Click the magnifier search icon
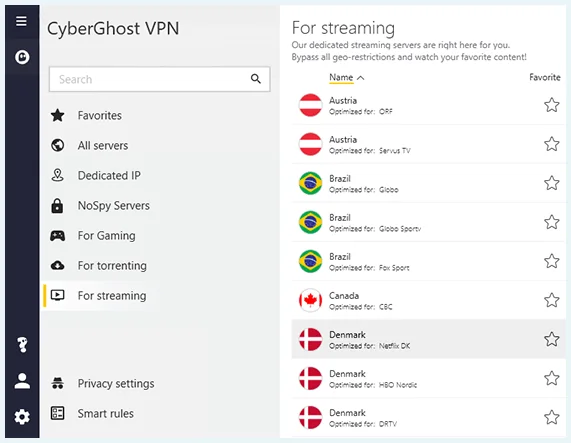Viewport: 571px width, 443px height. 256,79
